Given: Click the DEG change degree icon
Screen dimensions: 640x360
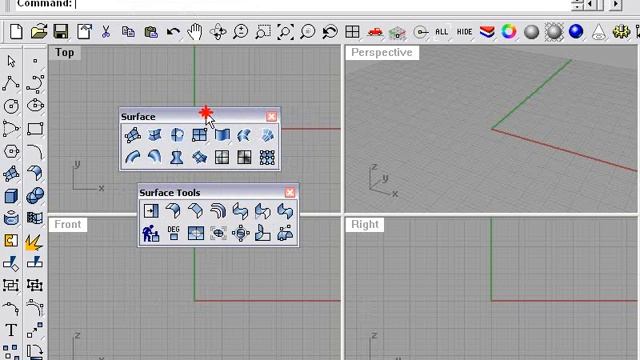Looking at the screenshot, I should pos(173,233).
